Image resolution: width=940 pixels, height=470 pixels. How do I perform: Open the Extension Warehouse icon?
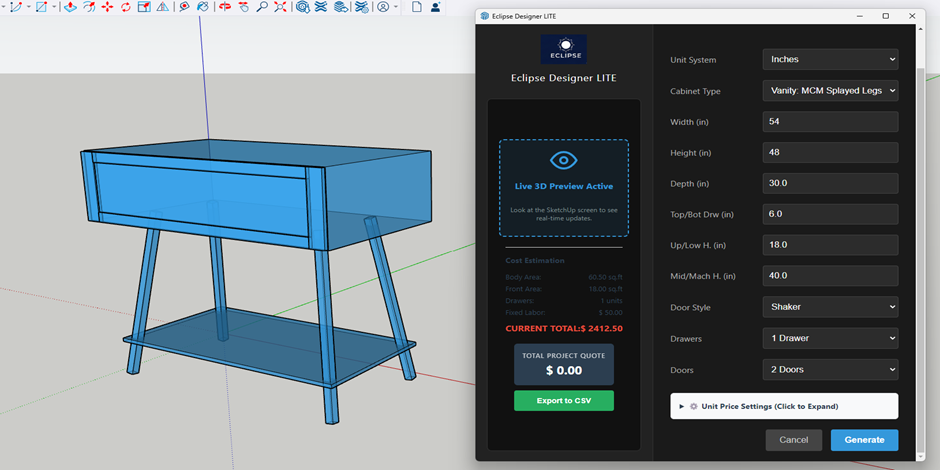point(321,7)
